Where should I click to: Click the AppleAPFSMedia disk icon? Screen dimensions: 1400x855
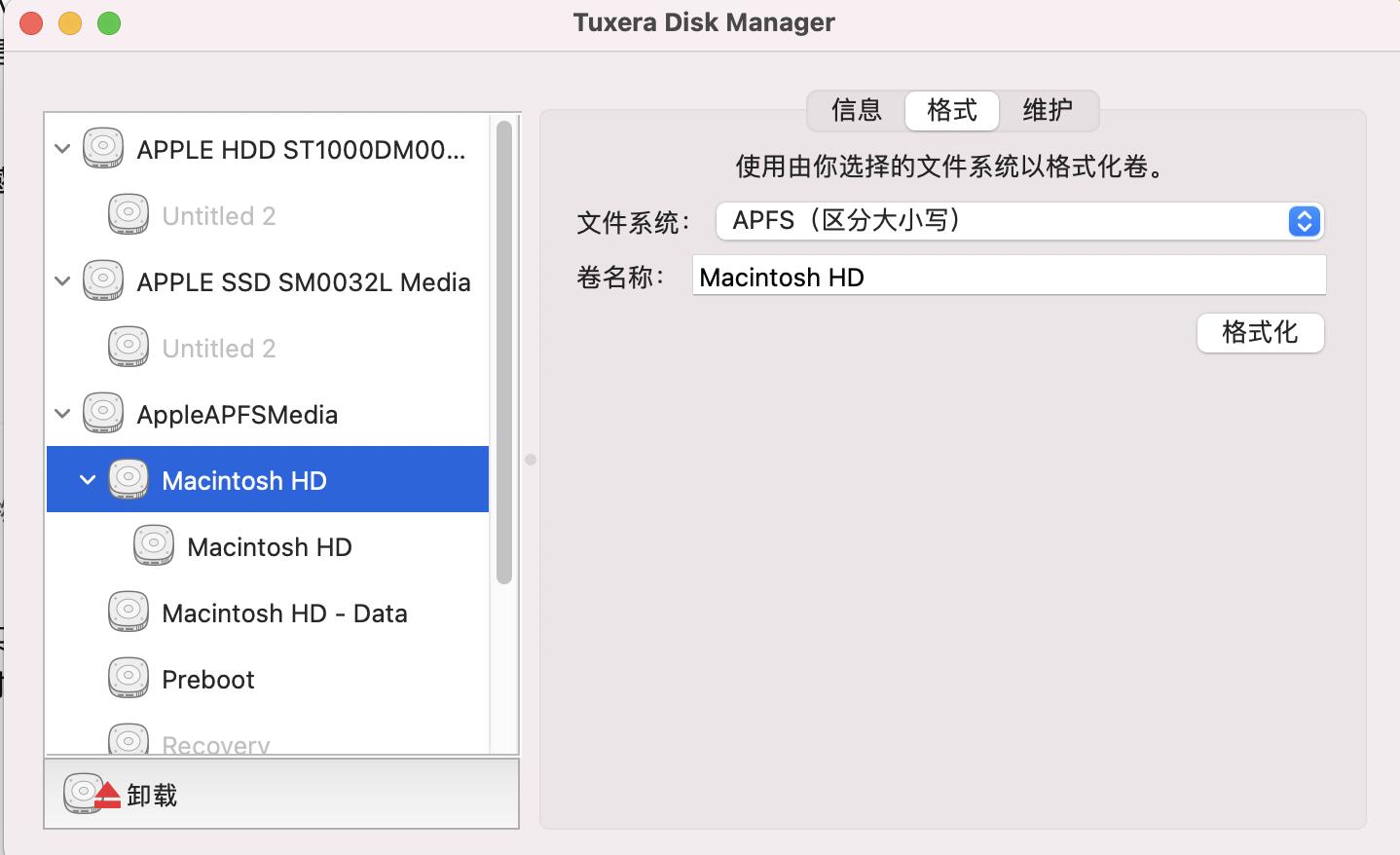click(x=102, y=412)
